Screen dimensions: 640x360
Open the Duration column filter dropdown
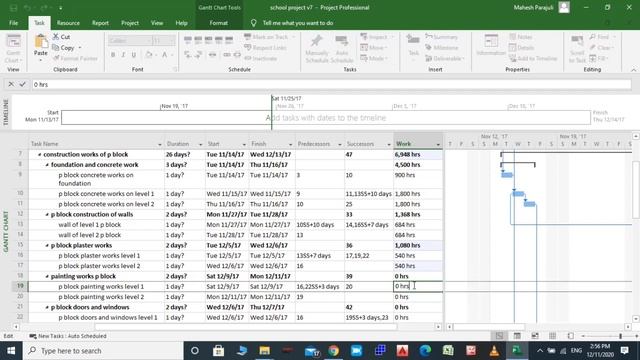pyautogui.click(x=200, y=144)
